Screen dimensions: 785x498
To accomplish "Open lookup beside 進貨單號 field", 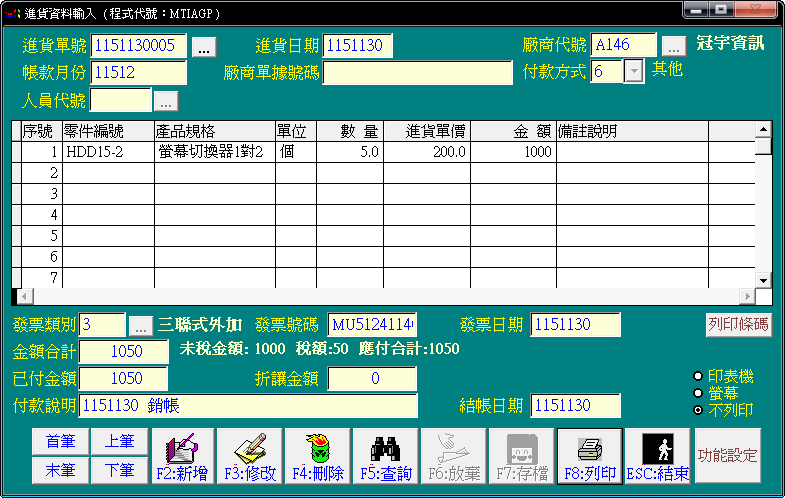I will (204, 47).
